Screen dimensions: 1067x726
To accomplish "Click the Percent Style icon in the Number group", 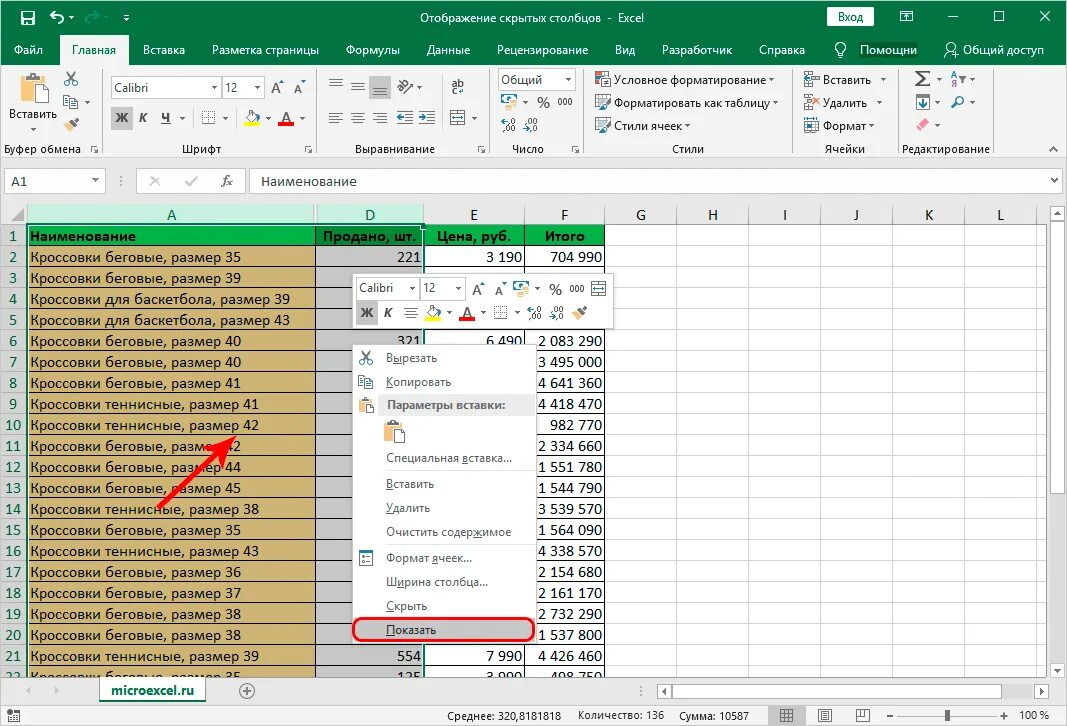I will [543, 102].
